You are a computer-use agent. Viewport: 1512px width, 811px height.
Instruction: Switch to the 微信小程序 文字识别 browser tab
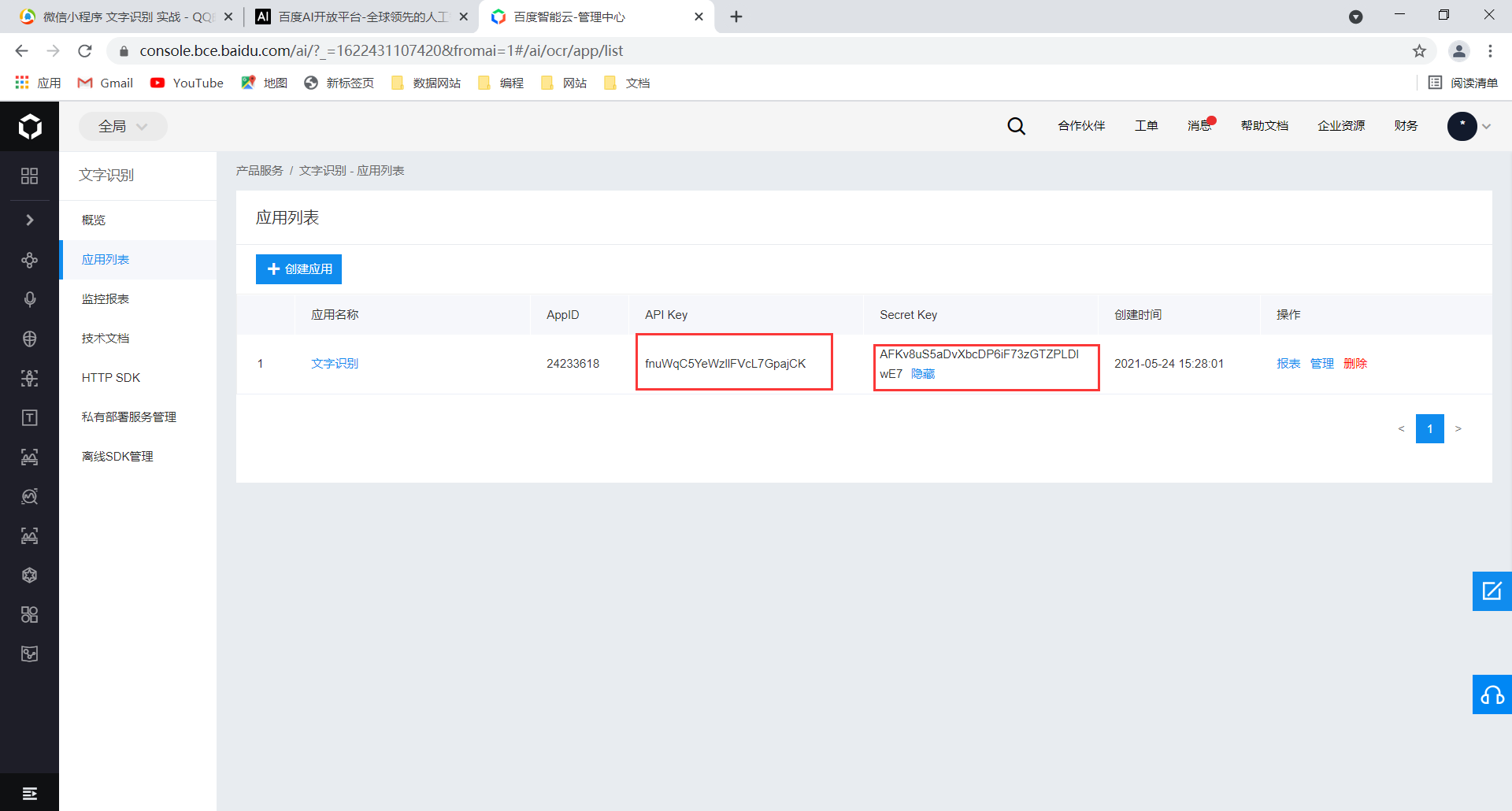click(126, 17)
